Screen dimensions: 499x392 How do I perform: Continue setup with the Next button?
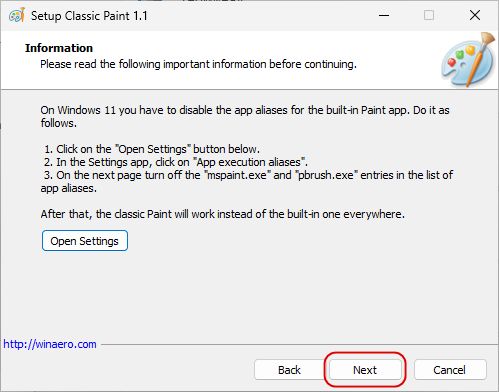point(365,370)
